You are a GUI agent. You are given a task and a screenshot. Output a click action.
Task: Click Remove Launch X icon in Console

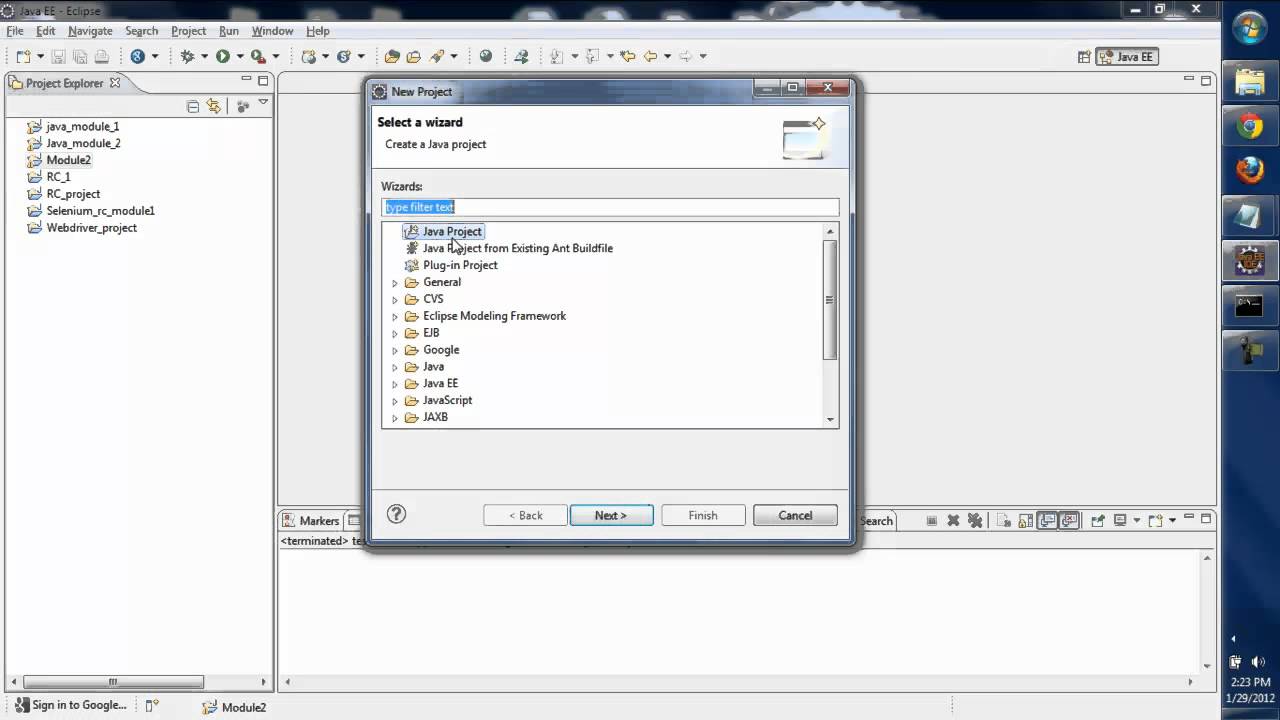click(x=953, y=520)
